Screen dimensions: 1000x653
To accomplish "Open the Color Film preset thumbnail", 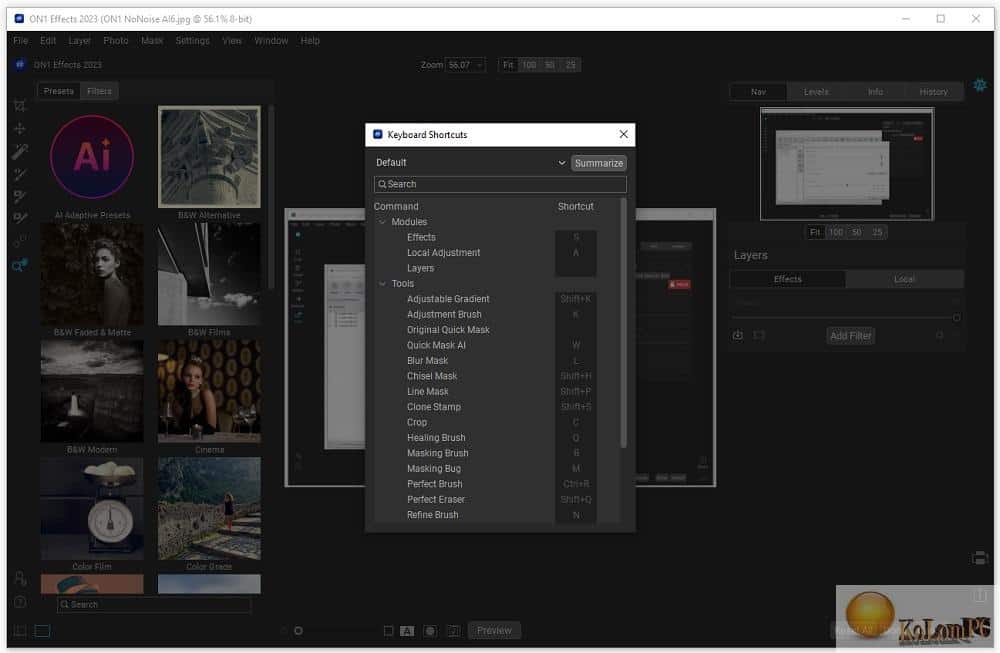I will point(92,508).
